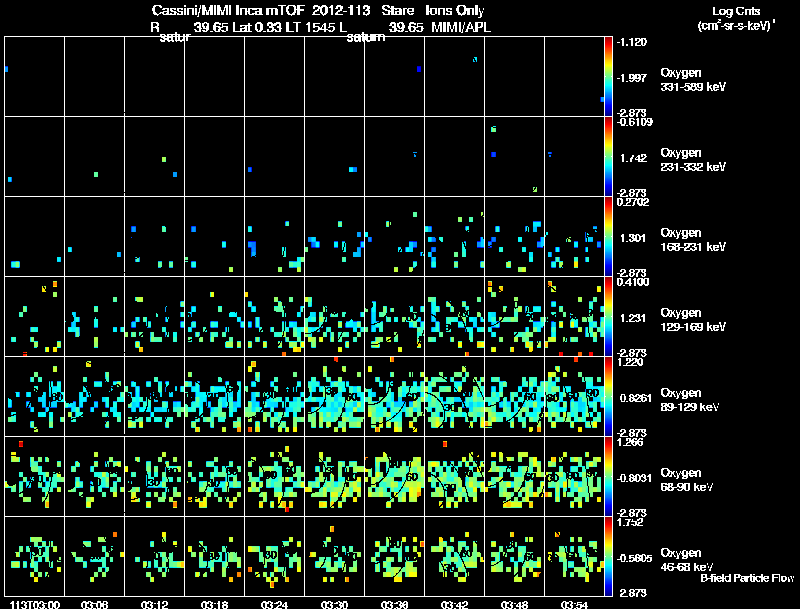The width and height of the screenshot is (800, 609).
Task: Click the Log Cnts units header
Action: point(736,18)
